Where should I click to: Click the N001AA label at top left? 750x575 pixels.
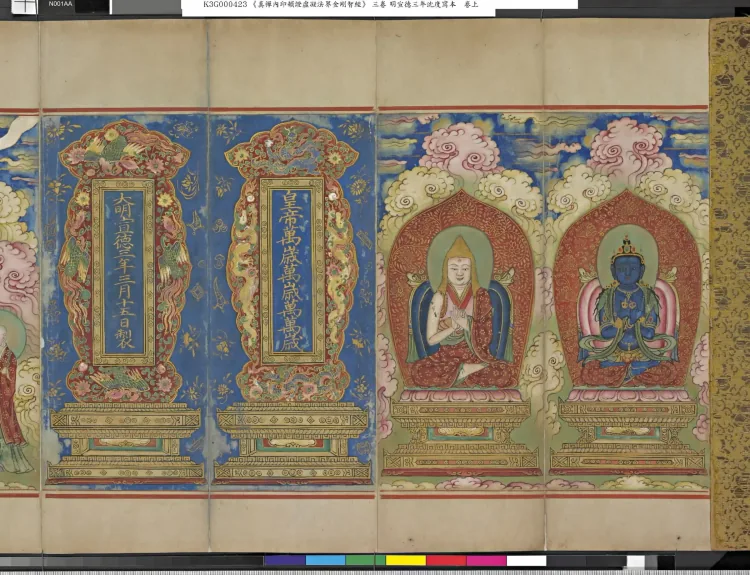pyautogui.click(x=60, y=4)
